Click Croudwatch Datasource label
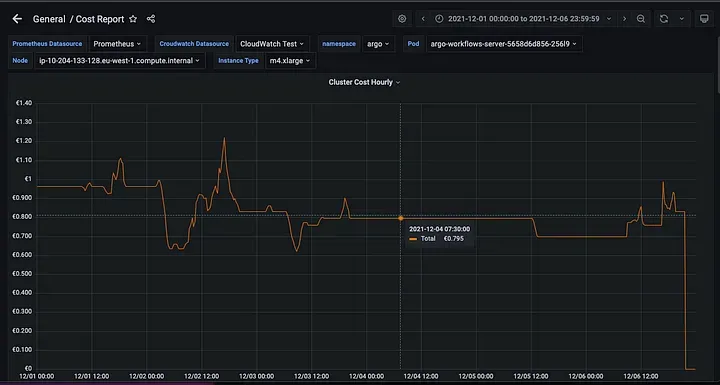 (x=194, y=44)
